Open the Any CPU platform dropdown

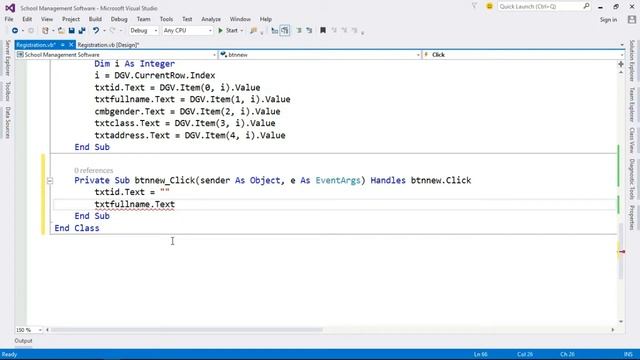187,31
